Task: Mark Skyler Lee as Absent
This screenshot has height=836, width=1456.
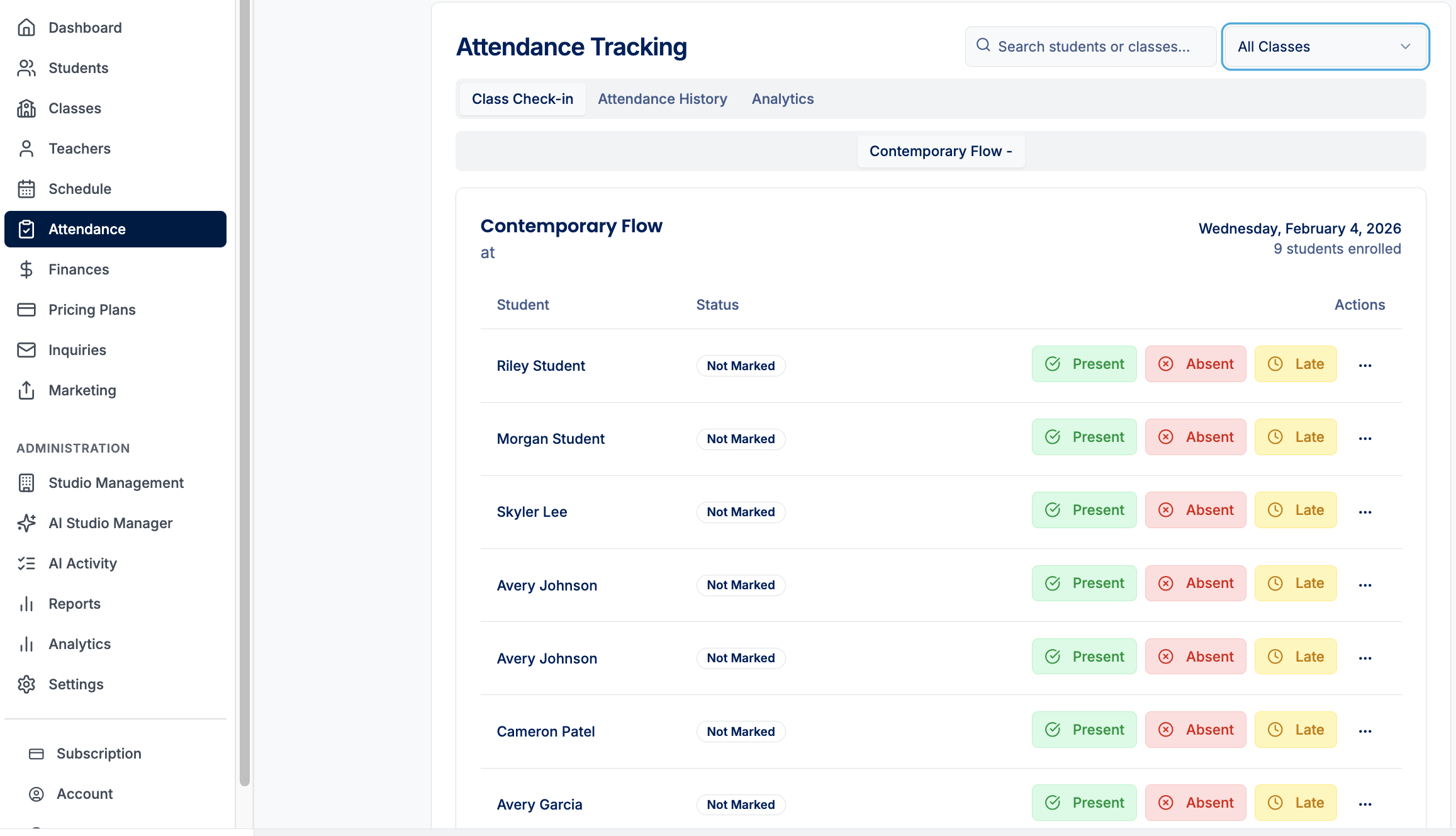Action: tap(1196, 510)
